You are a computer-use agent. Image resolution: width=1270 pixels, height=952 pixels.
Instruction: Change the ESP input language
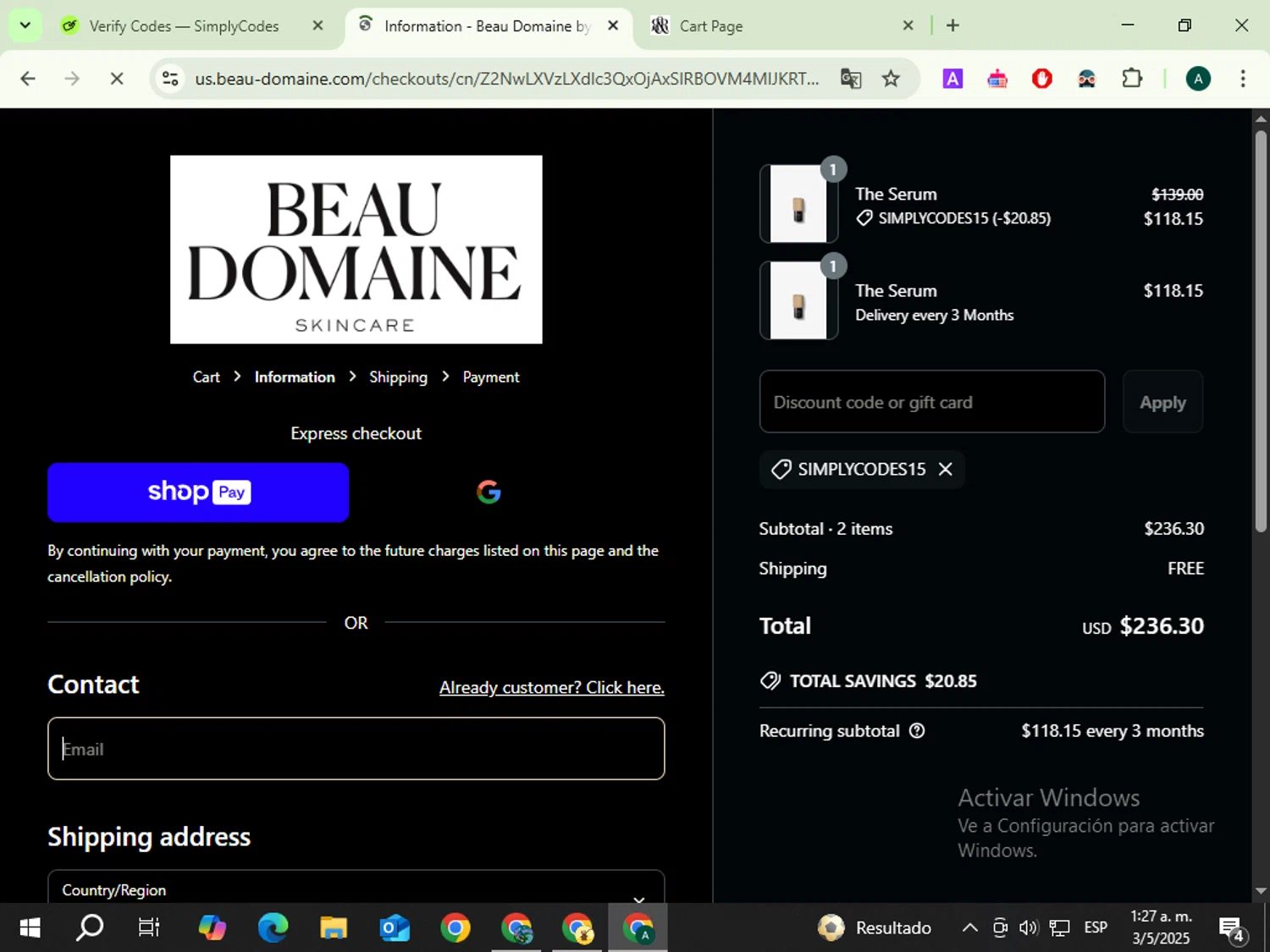point(1096,927)
